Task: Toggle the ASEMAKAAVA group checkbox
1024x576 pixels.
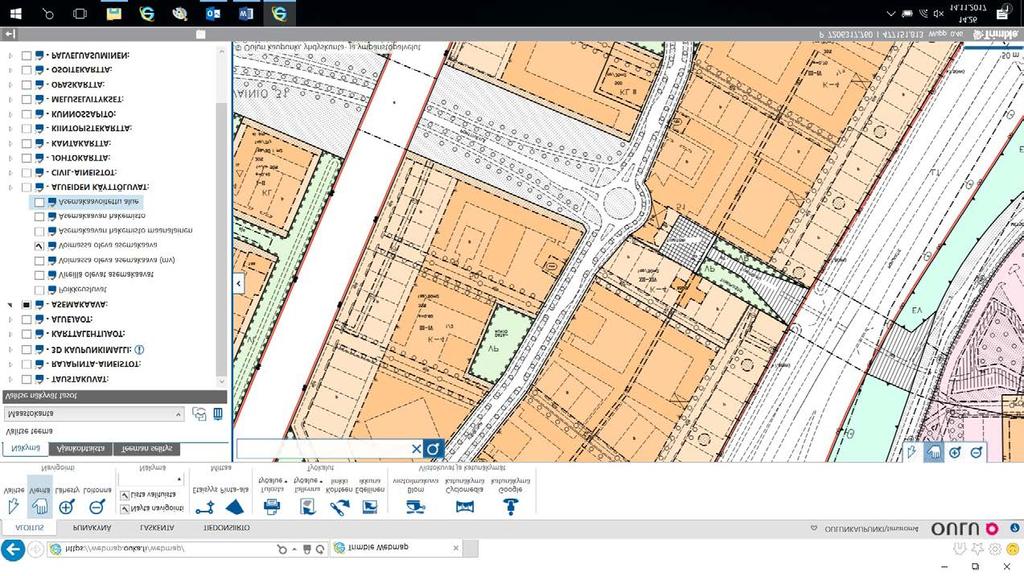Action: point(26,304)
